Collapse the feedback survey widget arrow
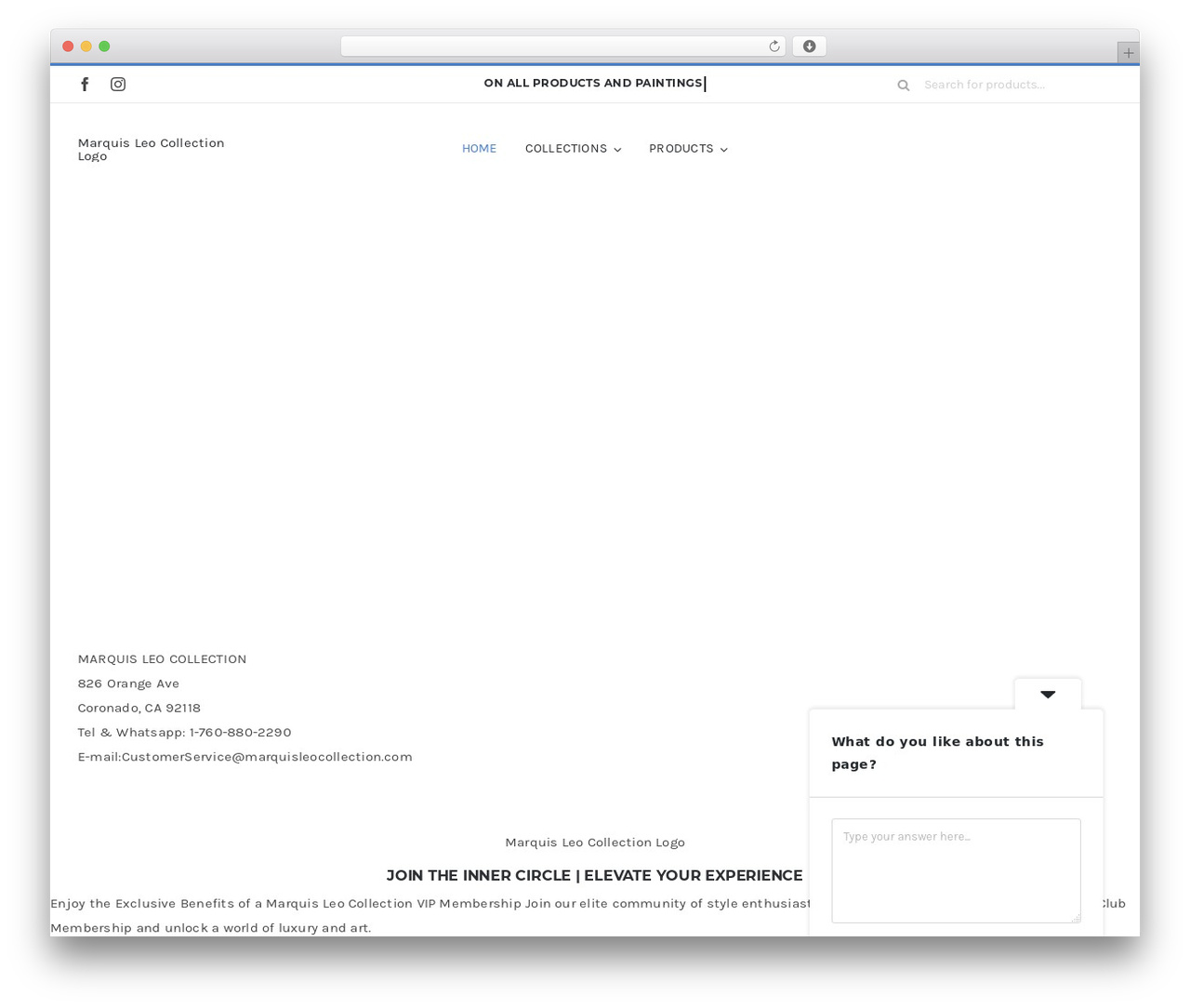Image resolution: width=1190 pixels, height=1008 pixels. [x=1048, y=695]
